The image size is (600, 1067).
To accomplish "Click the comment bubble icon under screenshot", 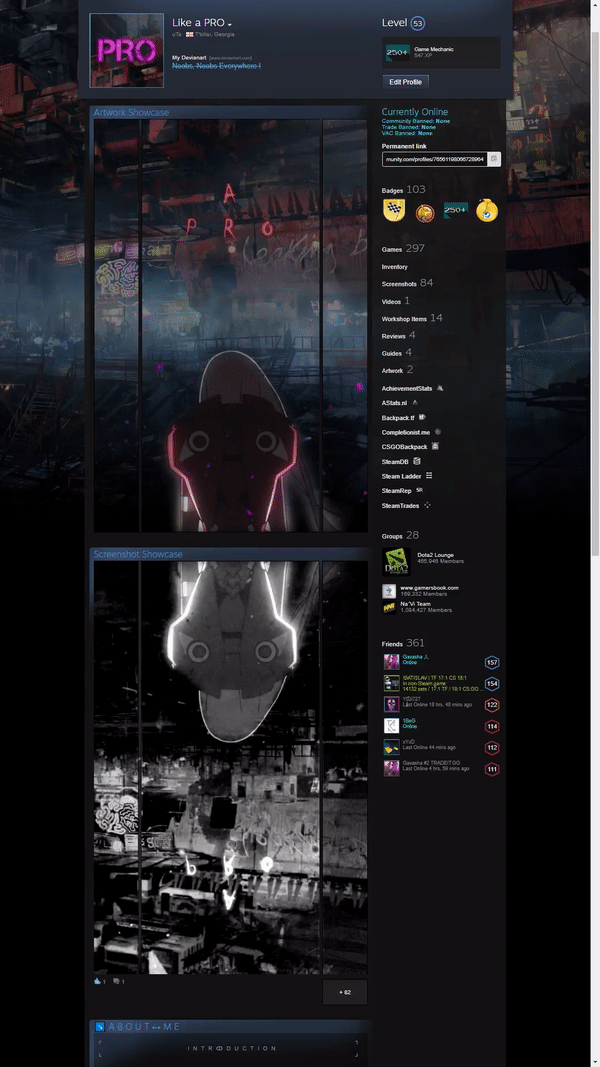I will tap(116, 981).
